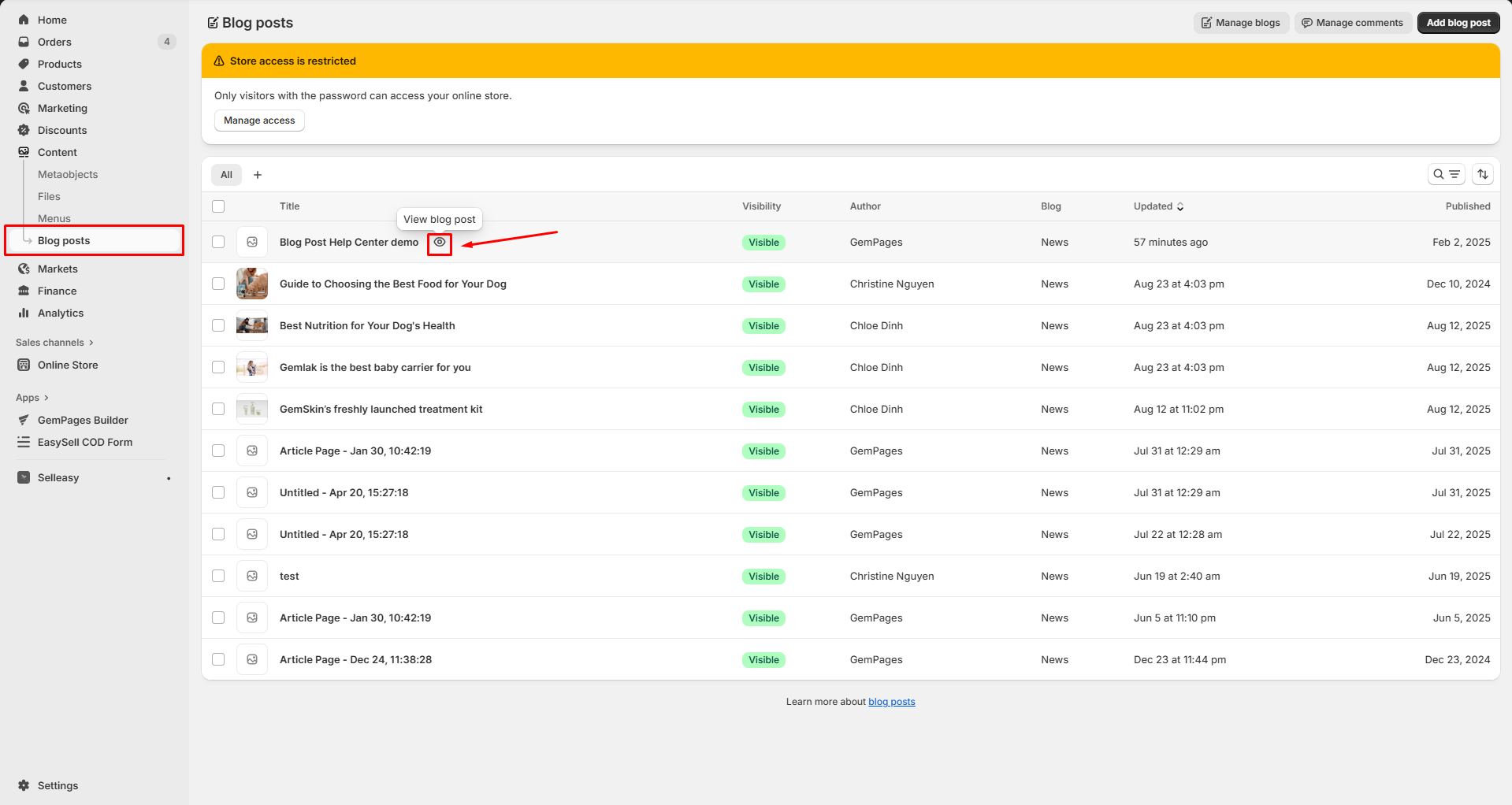Image resolution: width=1512 pixels, height=805 pixels.
Task: Open Metaobjects under Content
Action: click(x=68, y=174)
